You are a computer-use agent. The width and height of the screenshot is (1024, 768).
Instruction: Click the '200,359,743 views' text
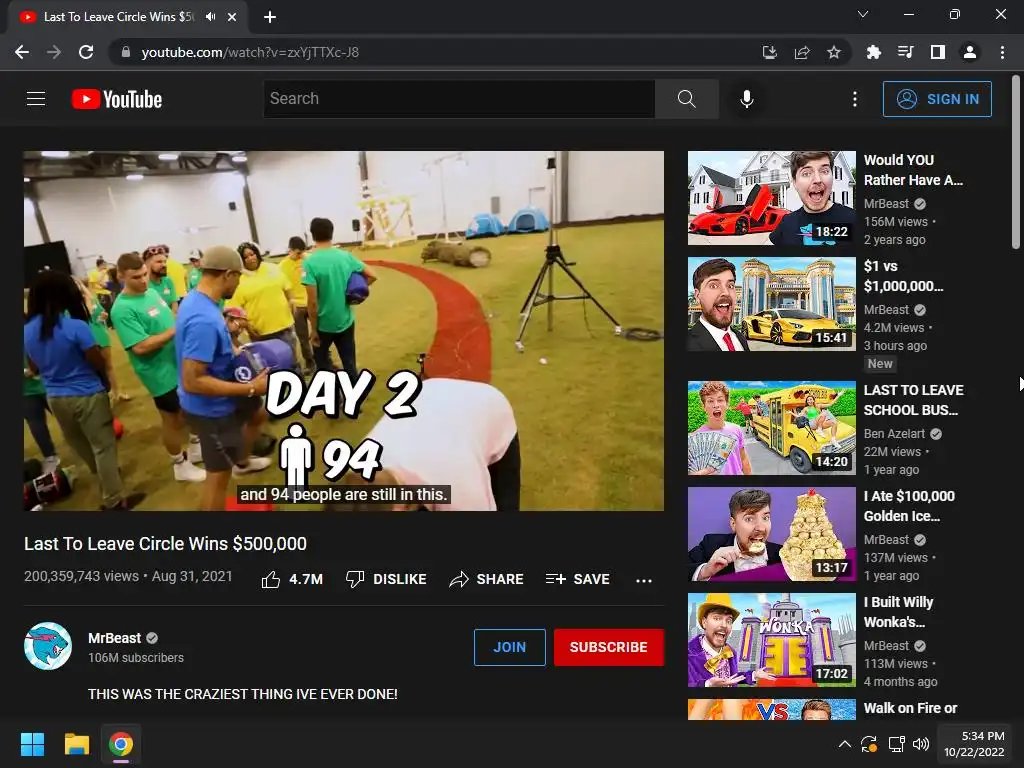click(x=82, y=576)
